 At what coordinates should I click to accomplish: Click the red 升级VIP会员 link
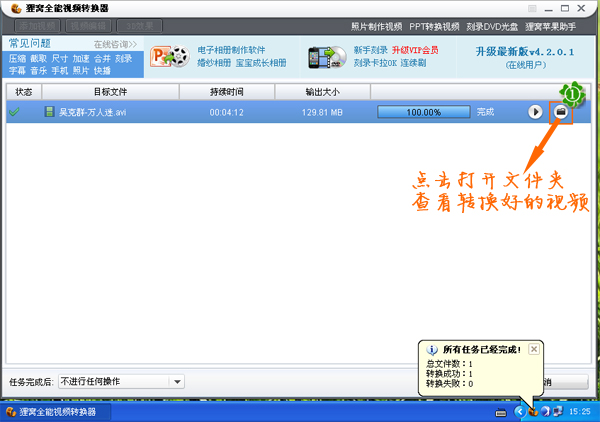pos(415,50)
